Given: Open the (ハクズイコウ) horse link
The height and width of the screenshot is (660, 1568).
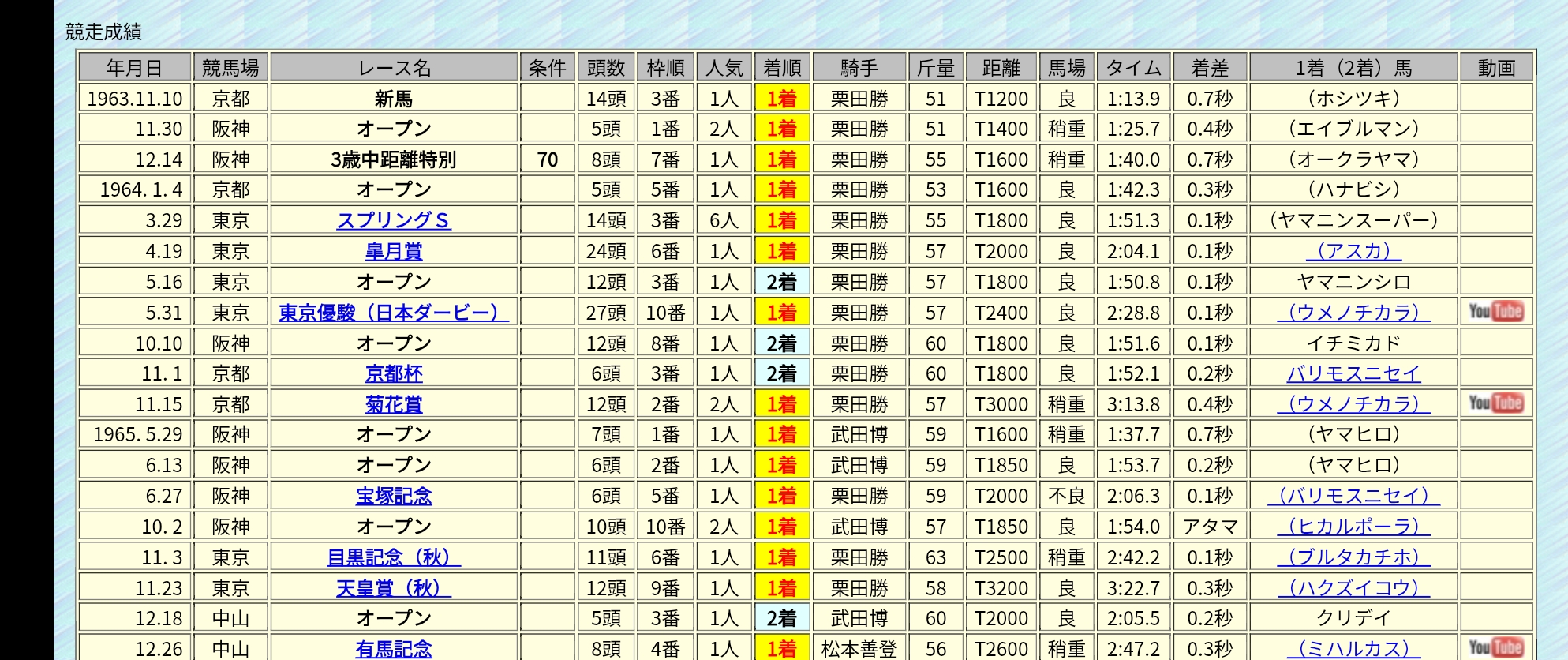Looking at the screenshot, I should click(1353, 588).
